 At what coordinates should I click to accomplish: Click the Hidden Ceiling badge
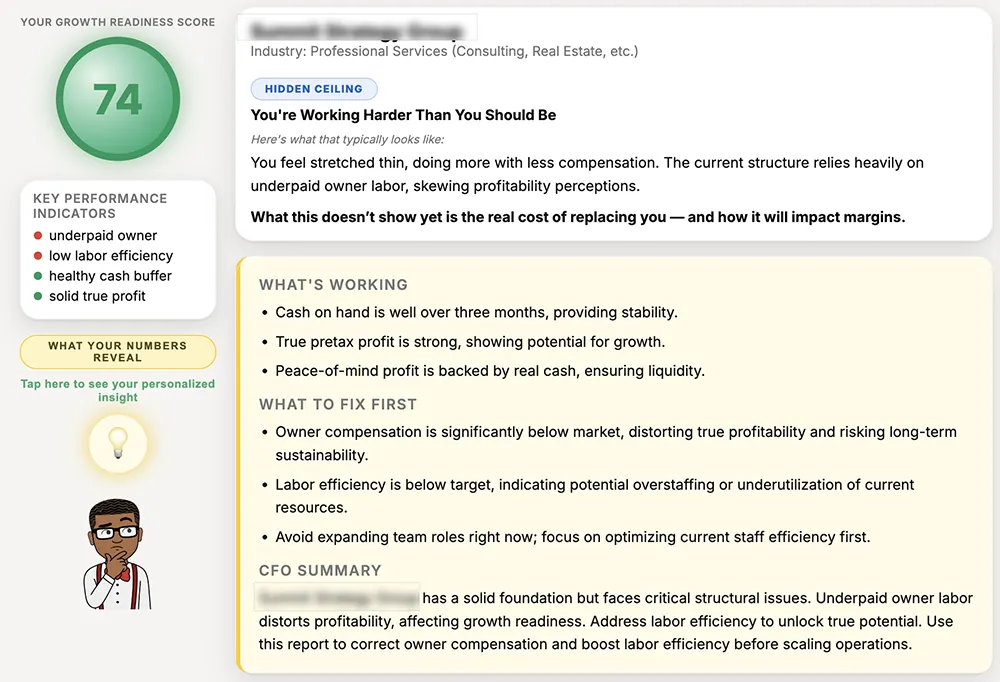tap(314, 89)
